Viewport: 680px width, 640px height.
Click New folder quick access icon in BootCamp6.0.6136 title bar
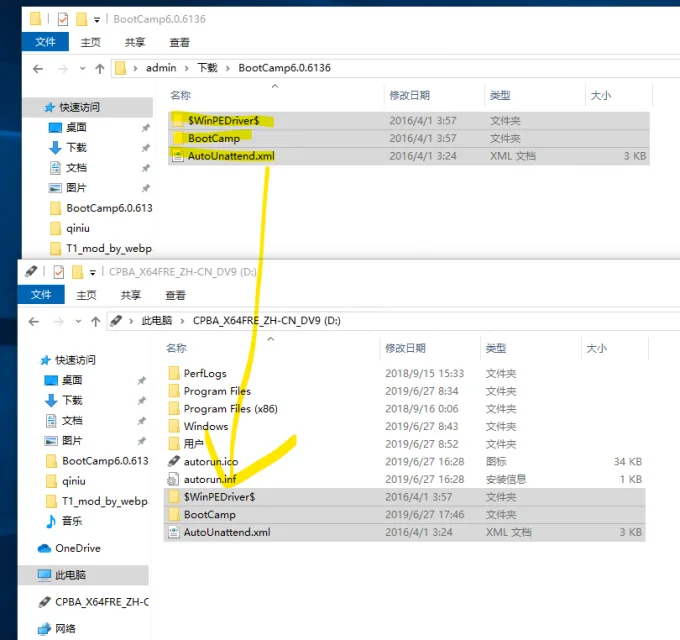coord(81,19)
